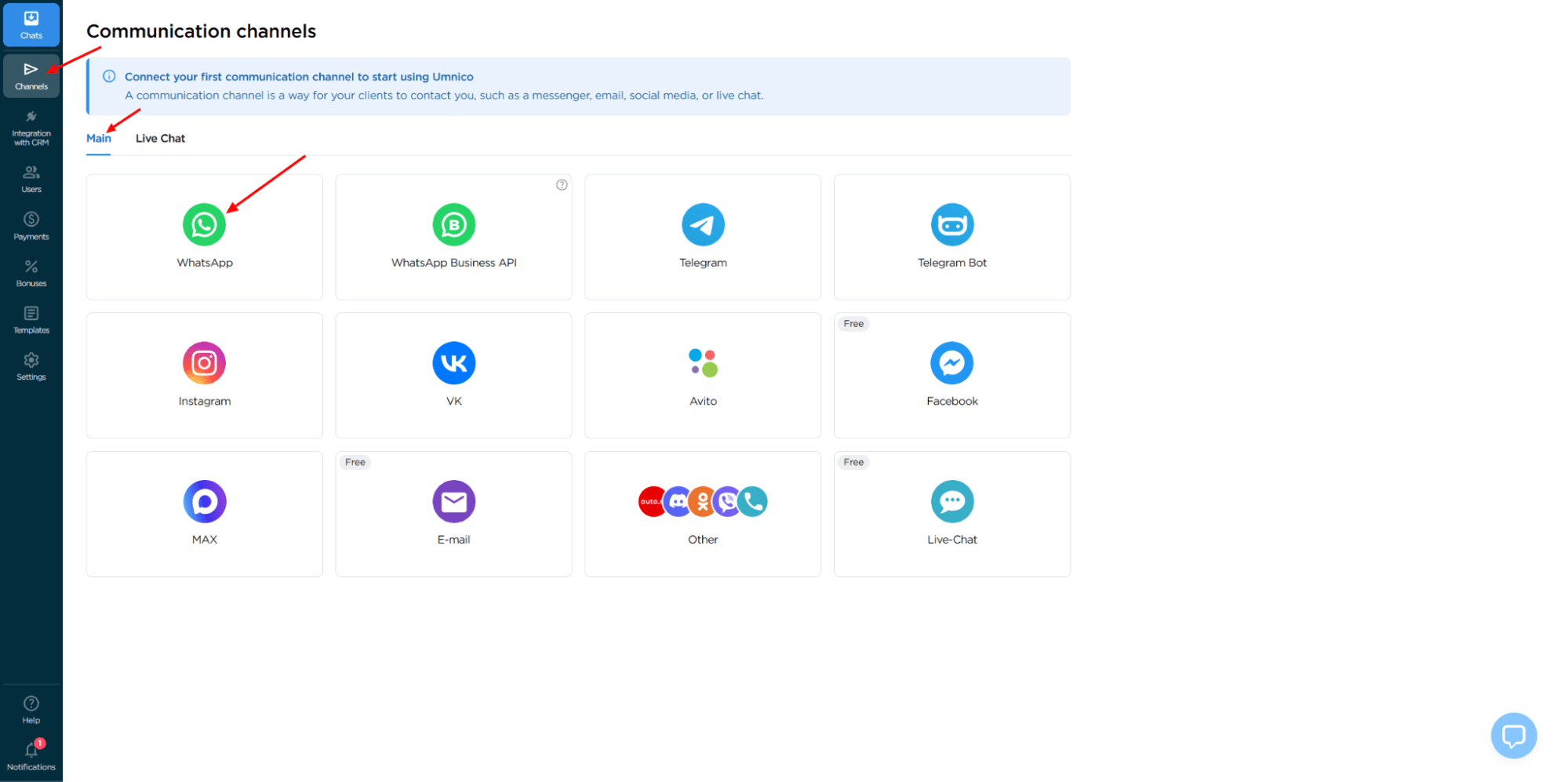The image size is (1568, 782).
Task: Click the phone icon in Other card
Action: click(x=753, y=502)
